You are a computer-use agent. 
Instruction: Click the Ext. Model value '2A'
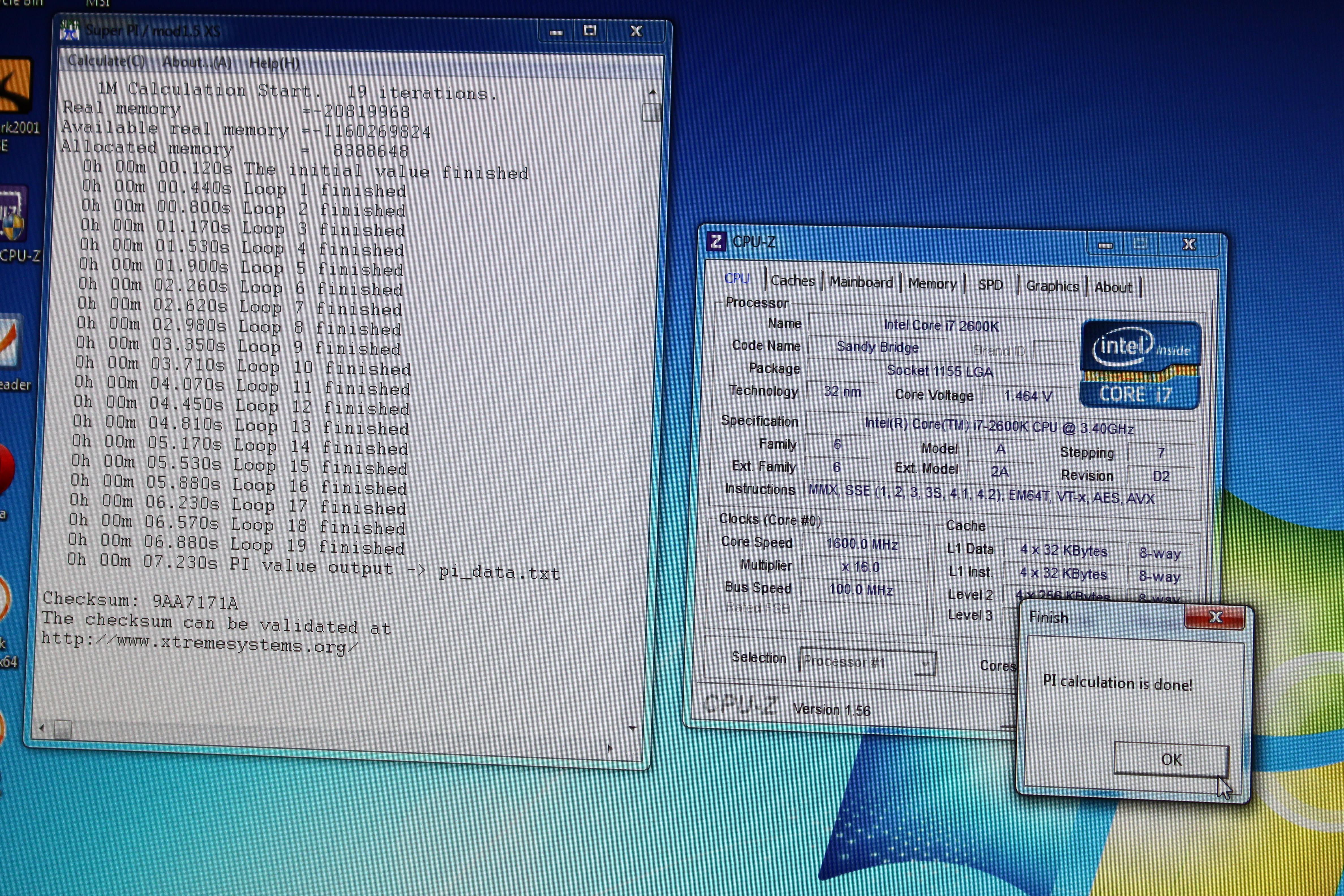click(x=1000, y=471)
